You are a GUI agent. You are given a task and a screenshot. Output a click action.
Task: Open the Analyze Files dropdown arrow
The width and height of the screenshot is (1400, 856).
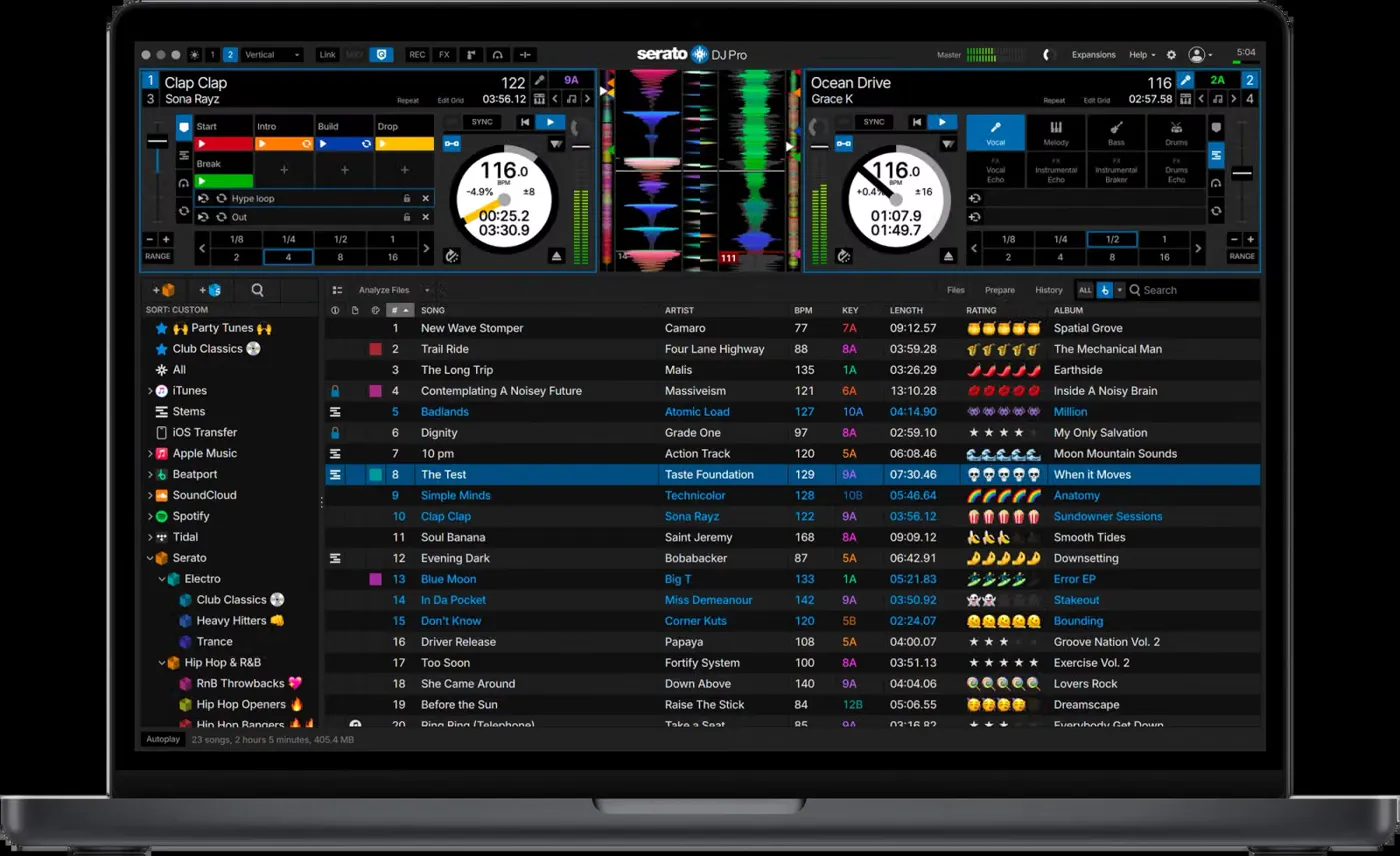point(427,290)
